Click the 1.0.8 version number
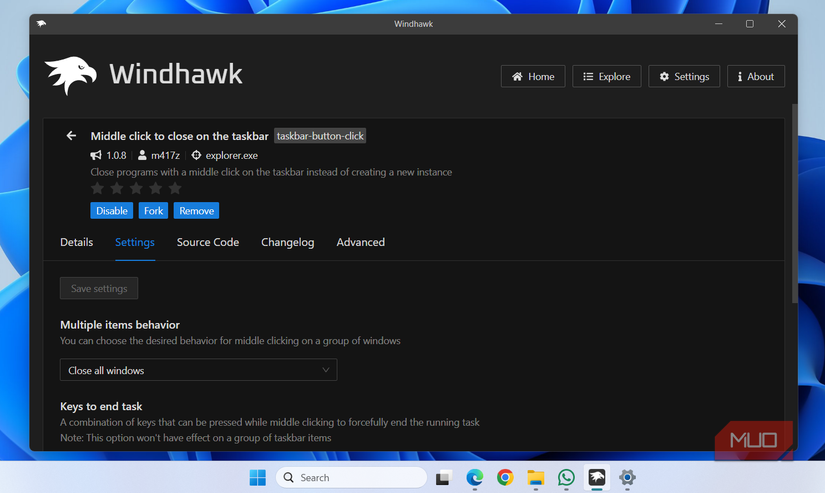The width and height of the screenshot is (825, 493). pyautogui.click(x=116, y=155)
